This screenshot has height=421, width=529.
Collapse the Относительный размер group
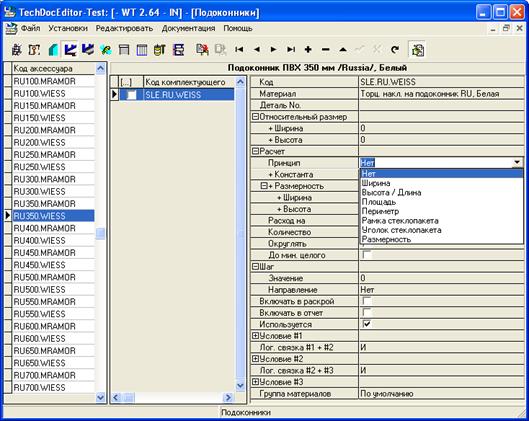(x=255, y=117)
